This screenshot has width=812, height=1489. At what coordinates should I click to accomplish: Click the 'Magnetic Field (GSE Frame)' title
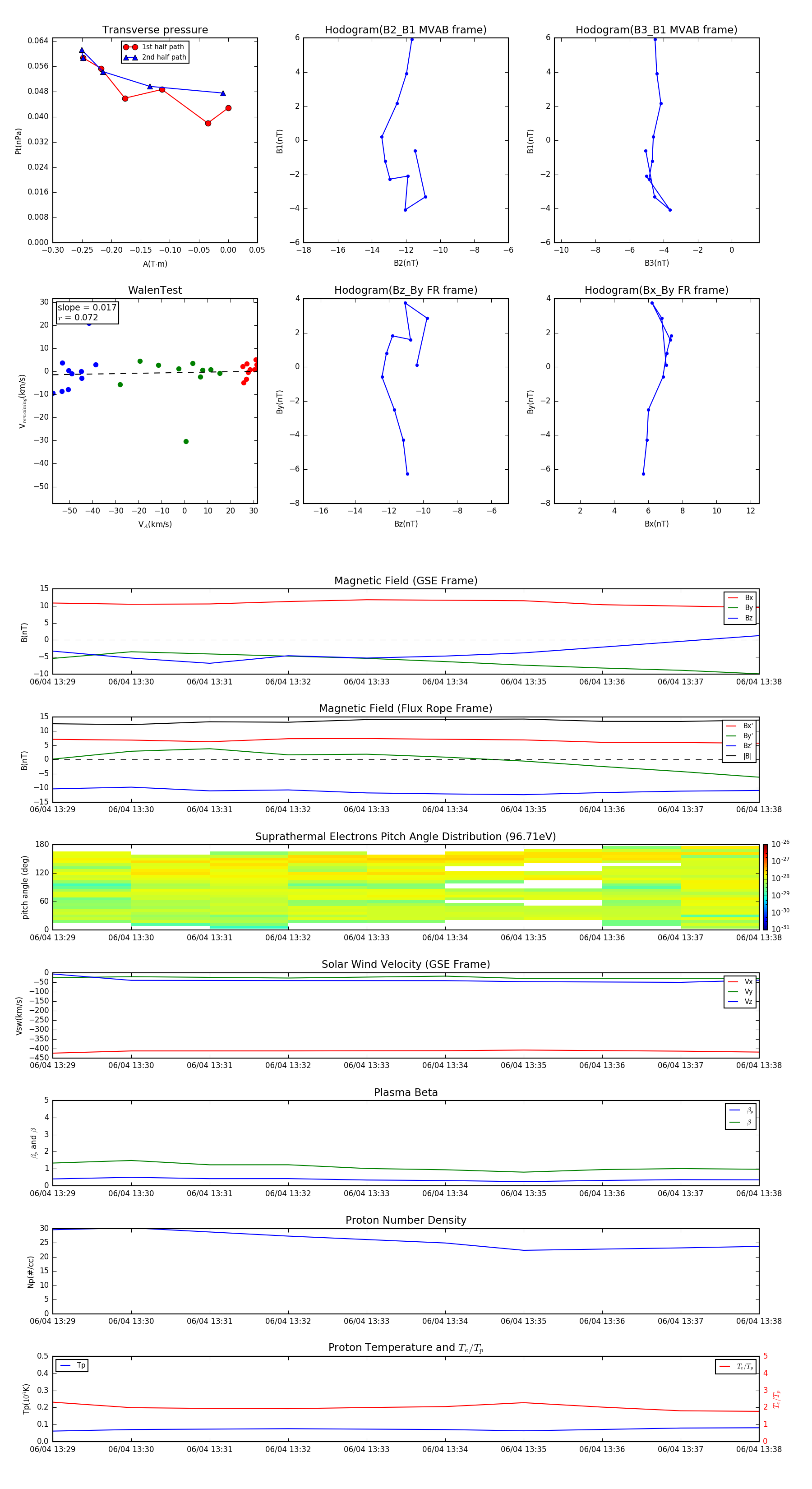406,581
